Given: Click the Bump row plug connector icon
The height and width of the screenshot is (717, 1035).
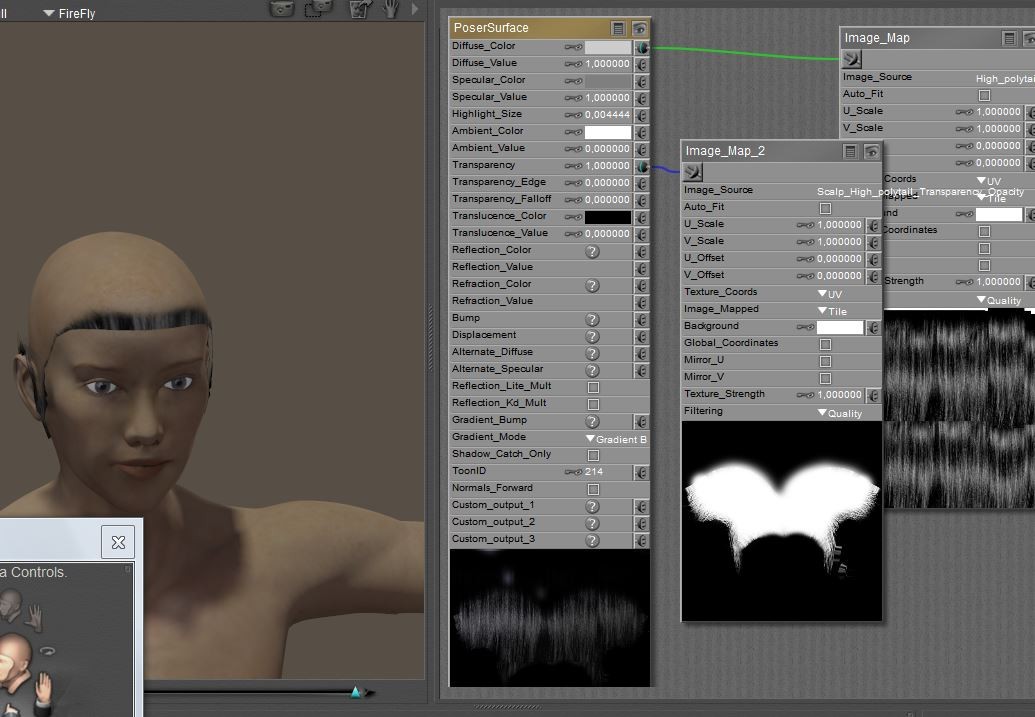Looking at the screenshot, I should [641, 319].
